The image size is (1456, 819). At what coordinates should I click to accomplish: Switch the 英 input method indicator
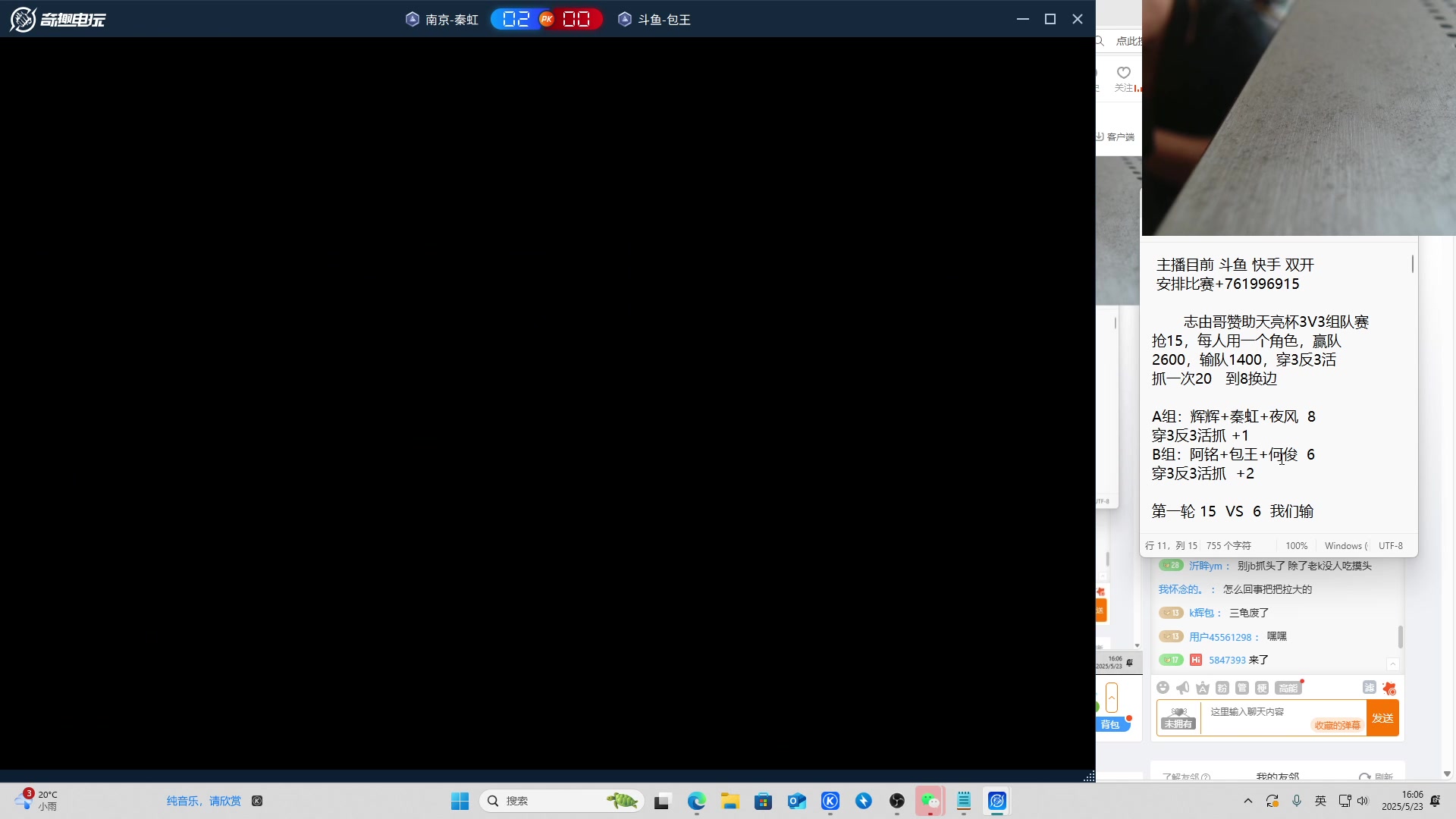pos(1320,801)
